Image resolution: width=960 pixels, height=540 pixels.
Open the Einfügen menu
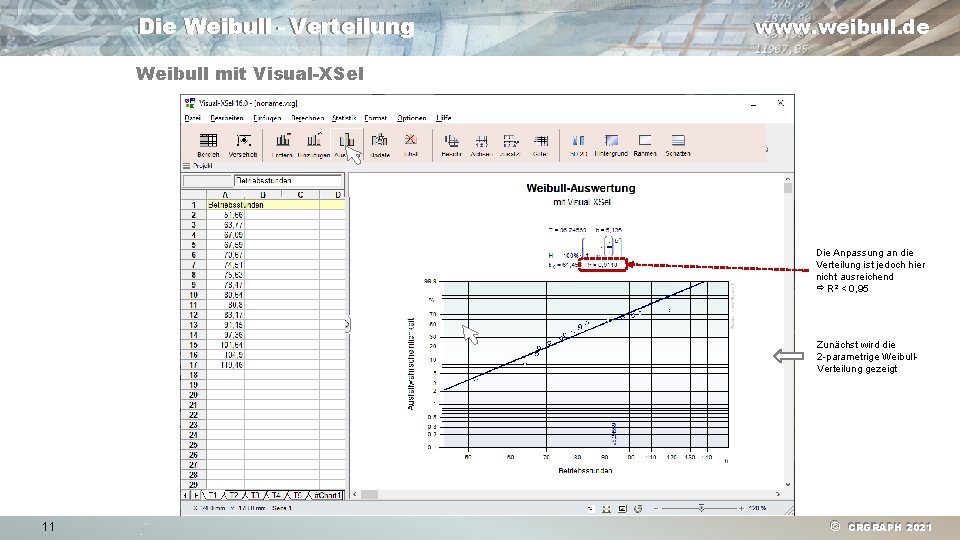tap(267, 118)
